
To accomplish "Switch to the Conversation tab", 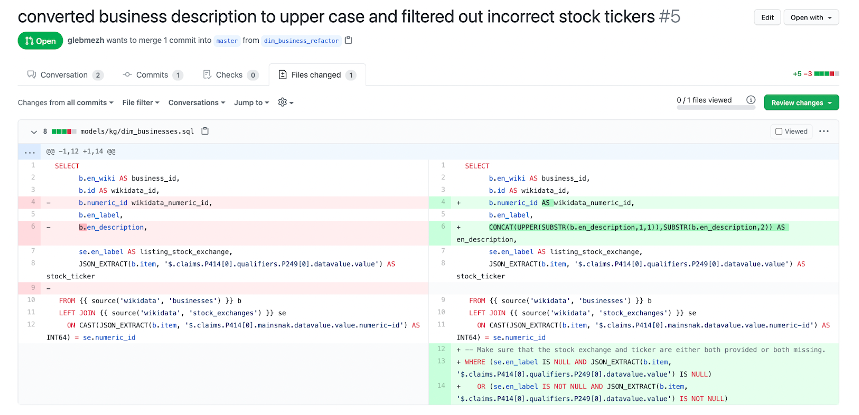I will point(64,75).
